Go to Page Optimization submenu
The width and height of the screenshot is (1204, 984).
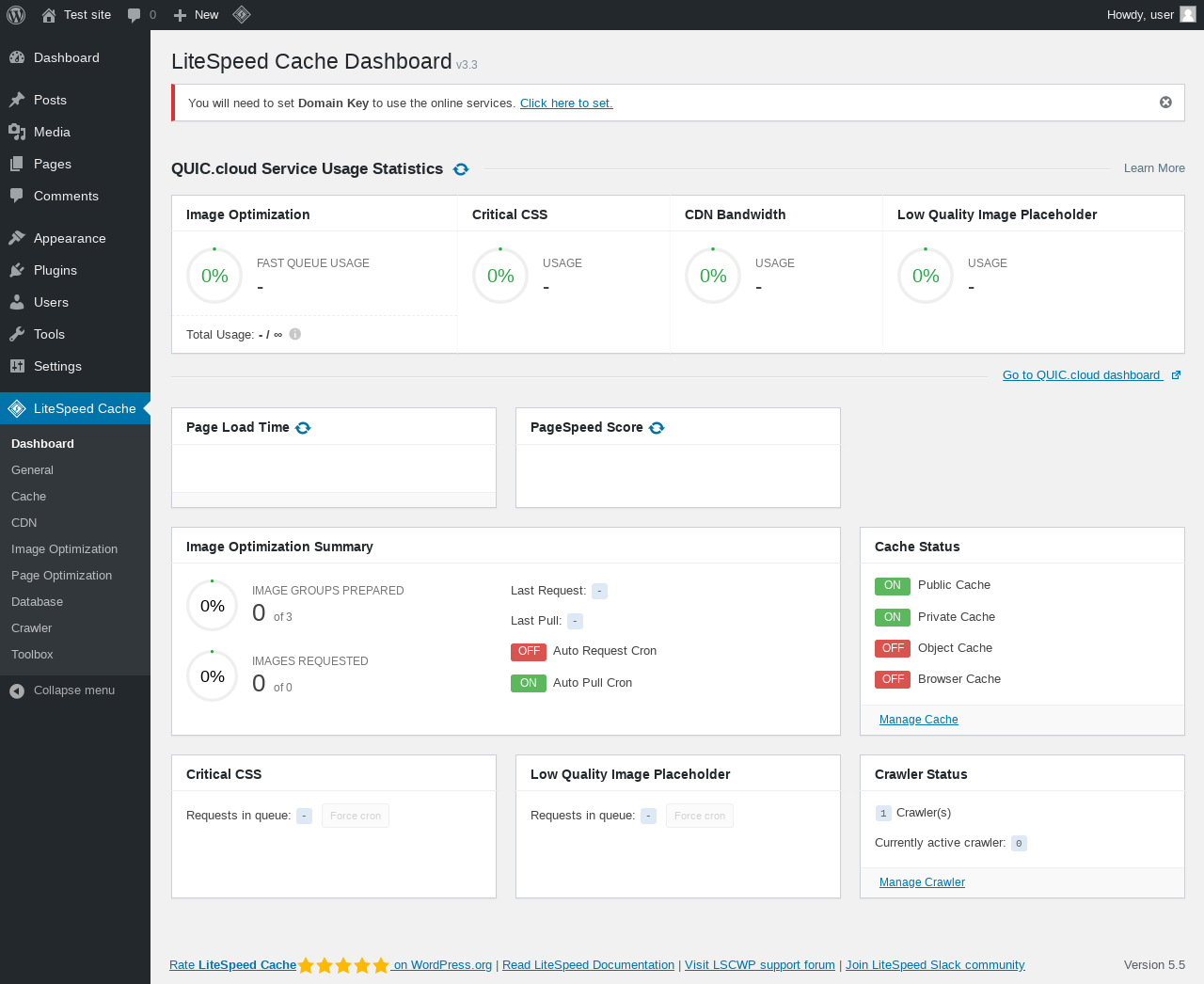[75, 576]
